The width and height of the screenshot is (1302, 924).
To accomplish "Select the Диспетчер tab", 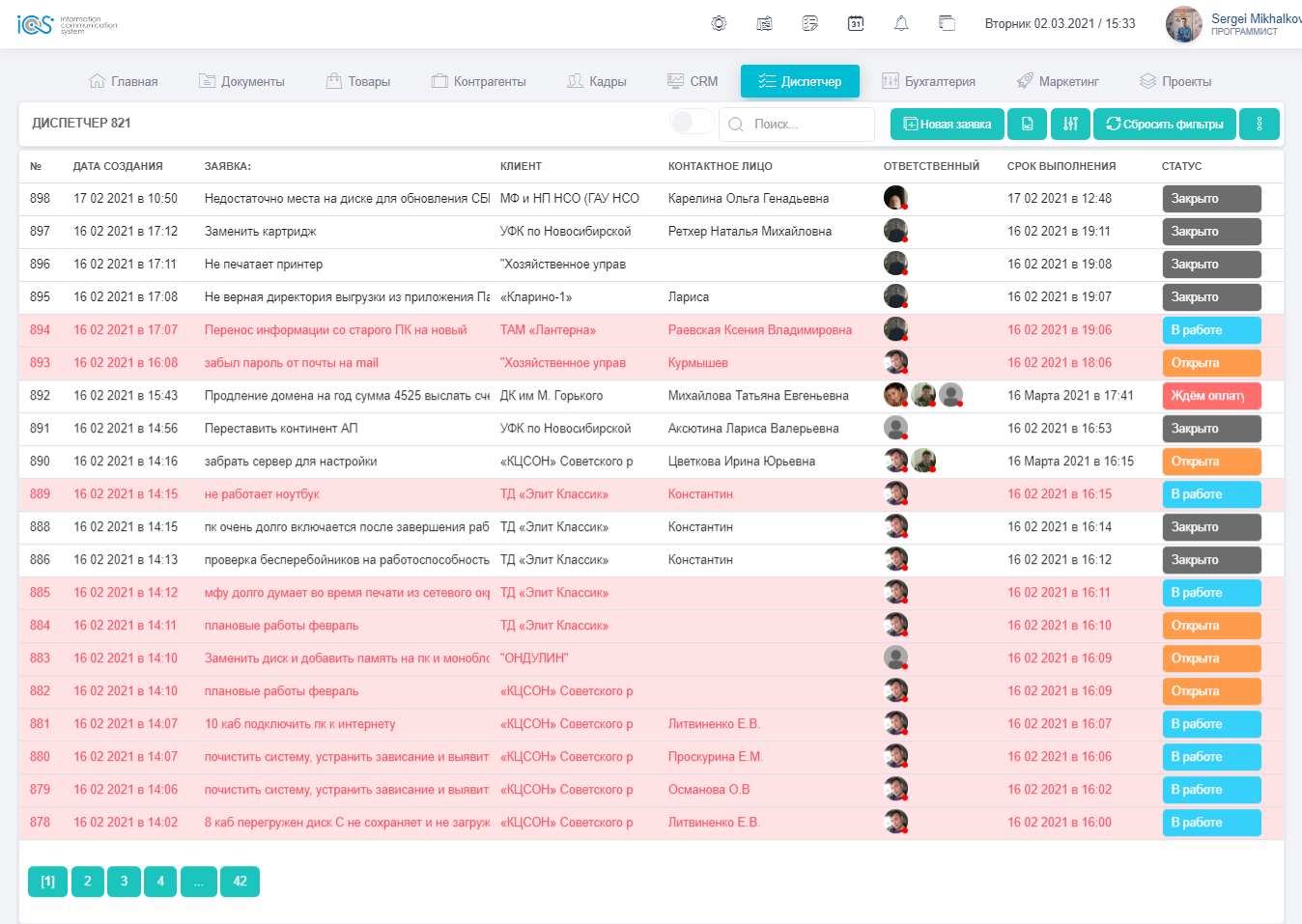I will [x=800, y=81].
